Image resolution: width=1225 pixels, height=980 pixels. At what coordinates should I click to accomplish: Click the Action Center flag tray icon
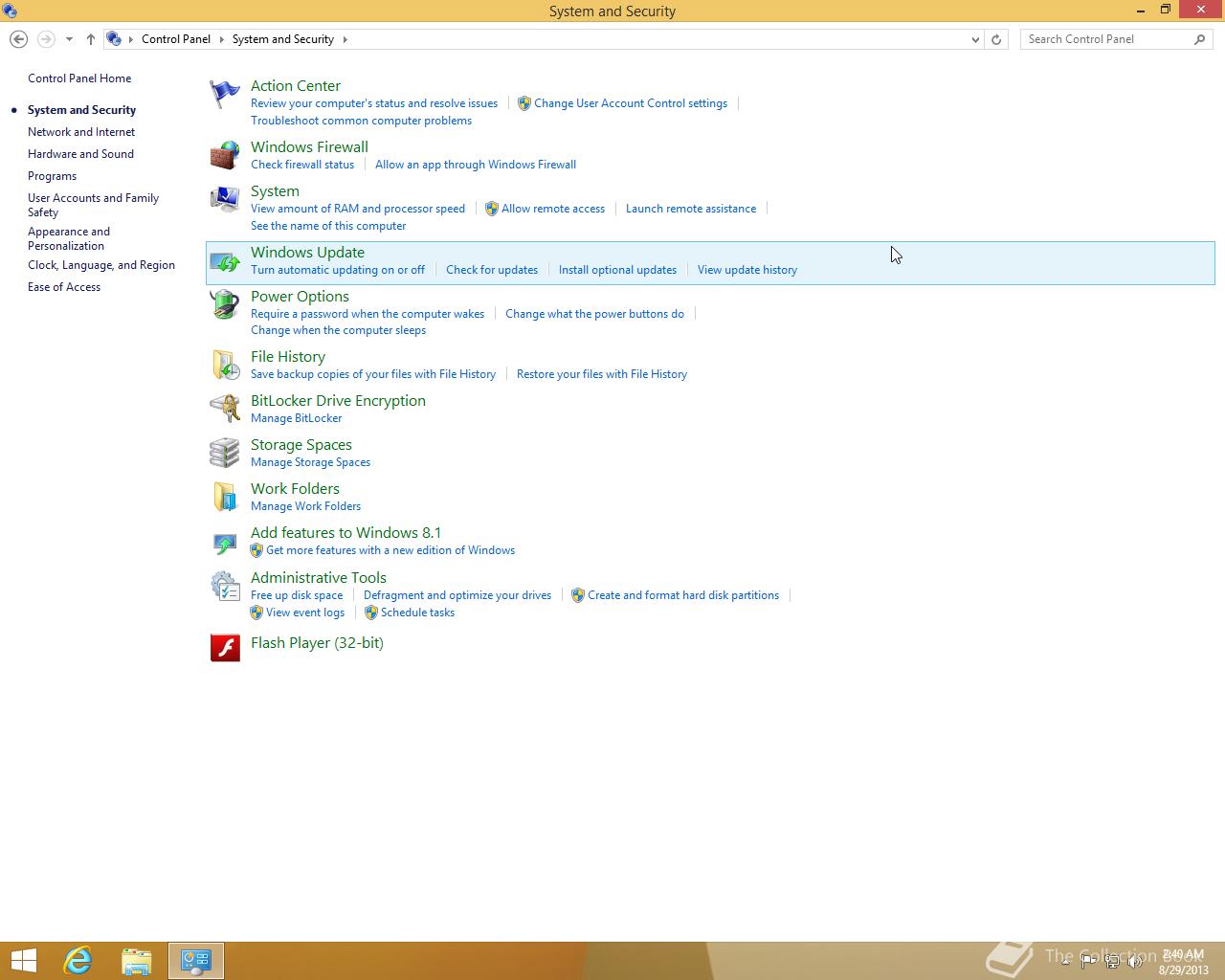tap(1088, 961)
